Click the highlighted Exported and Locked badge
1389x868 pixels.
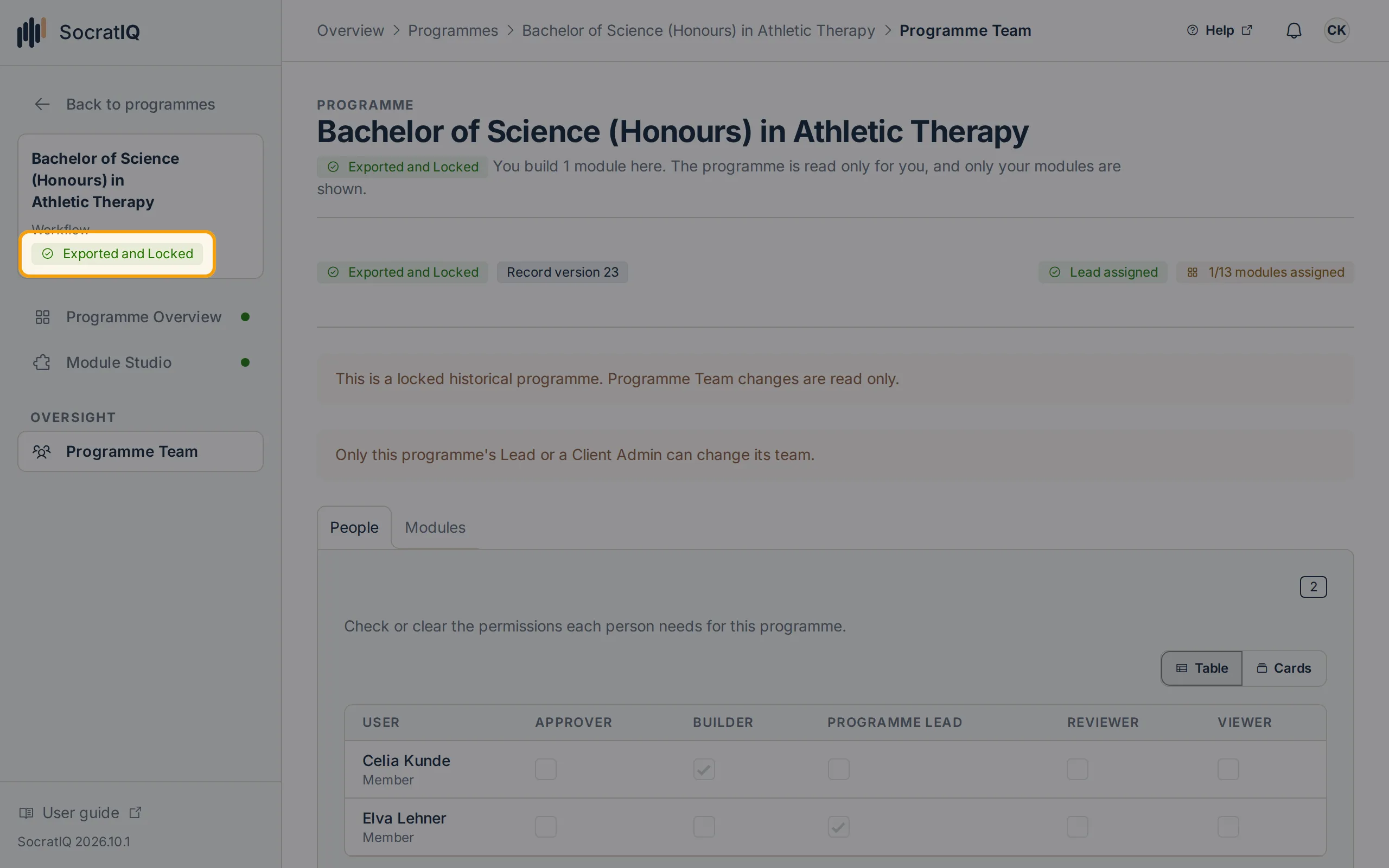pyautogui.click(x=117, y=254)
